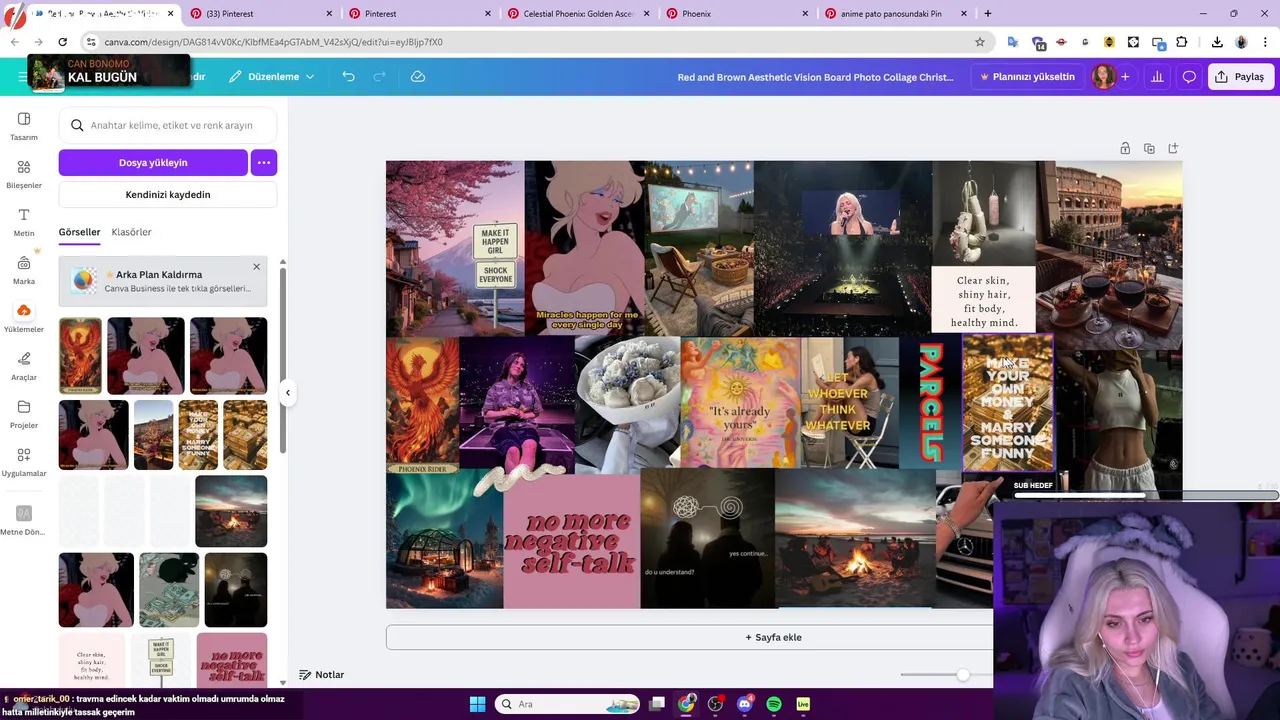Click the lock page icon above canvas
Screen dimensions: 1280x720
1125,148
